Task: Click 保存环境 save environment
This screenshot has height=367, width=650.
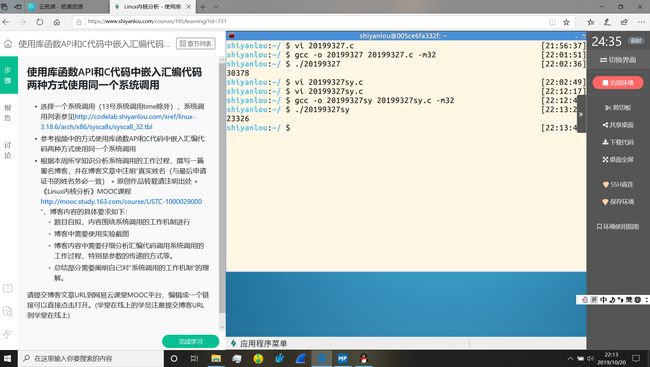Action: point(618,202)
